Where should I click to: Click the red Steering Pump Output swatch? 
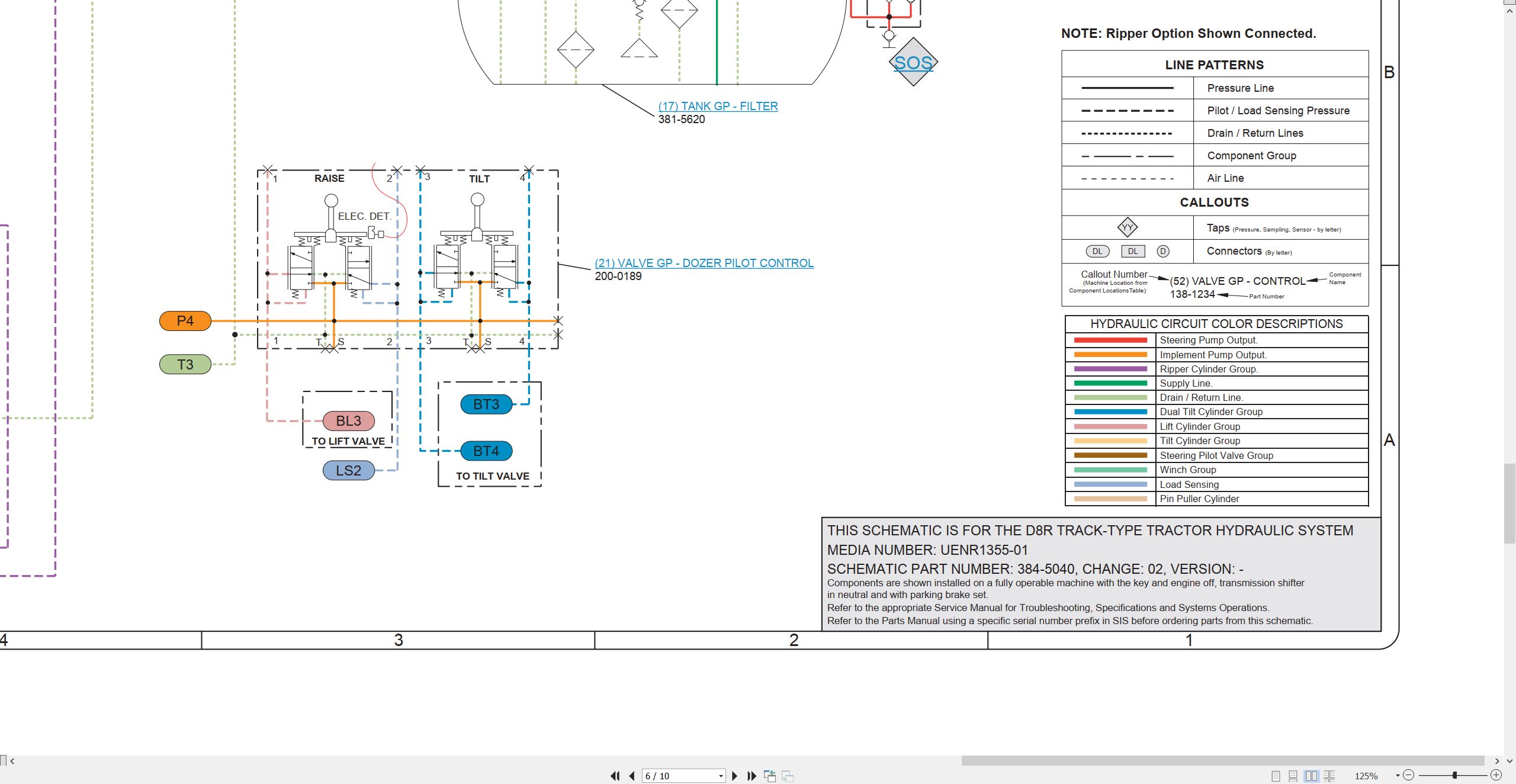pyautogui.click(x=1110, y=340)
